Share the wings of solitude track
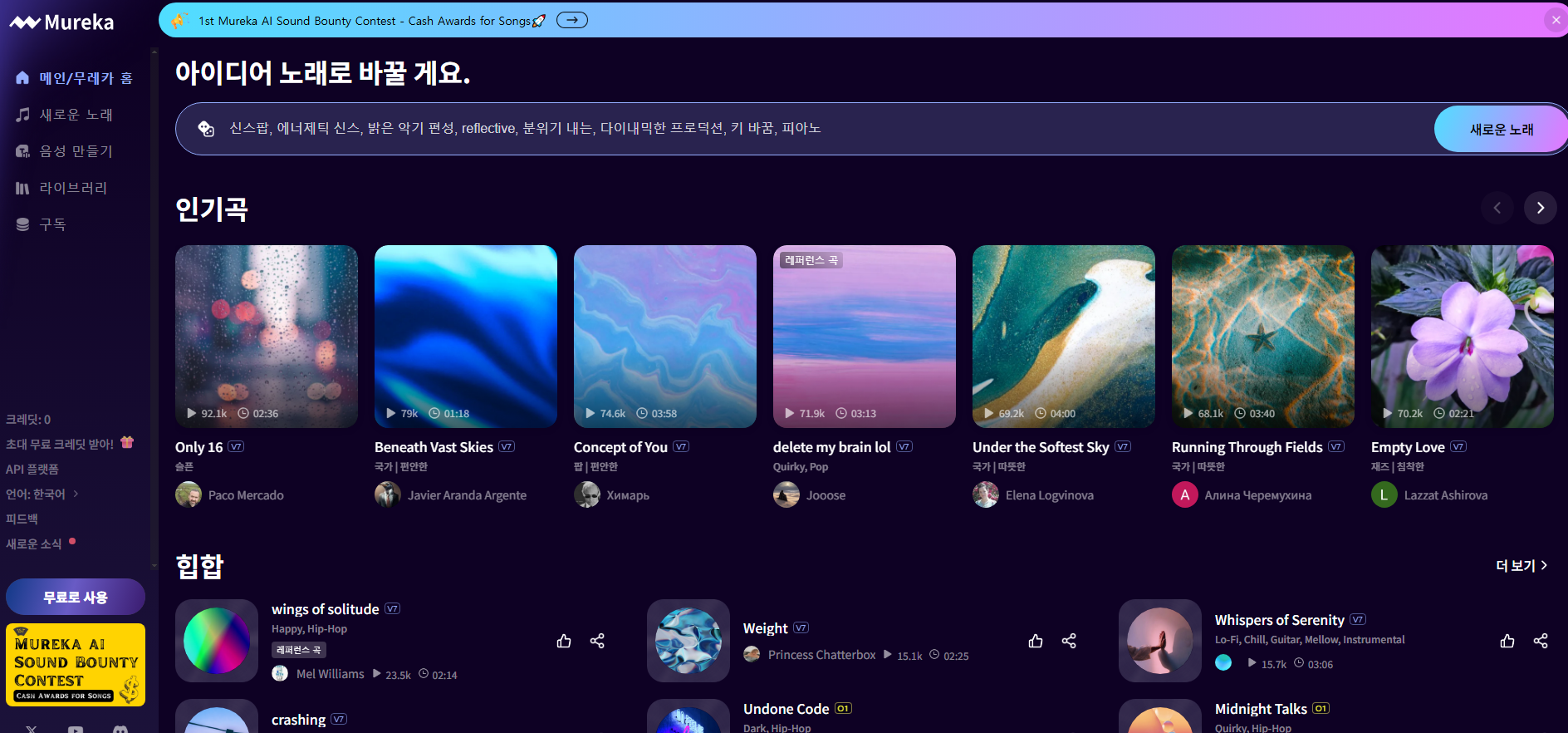 (597, 641)
